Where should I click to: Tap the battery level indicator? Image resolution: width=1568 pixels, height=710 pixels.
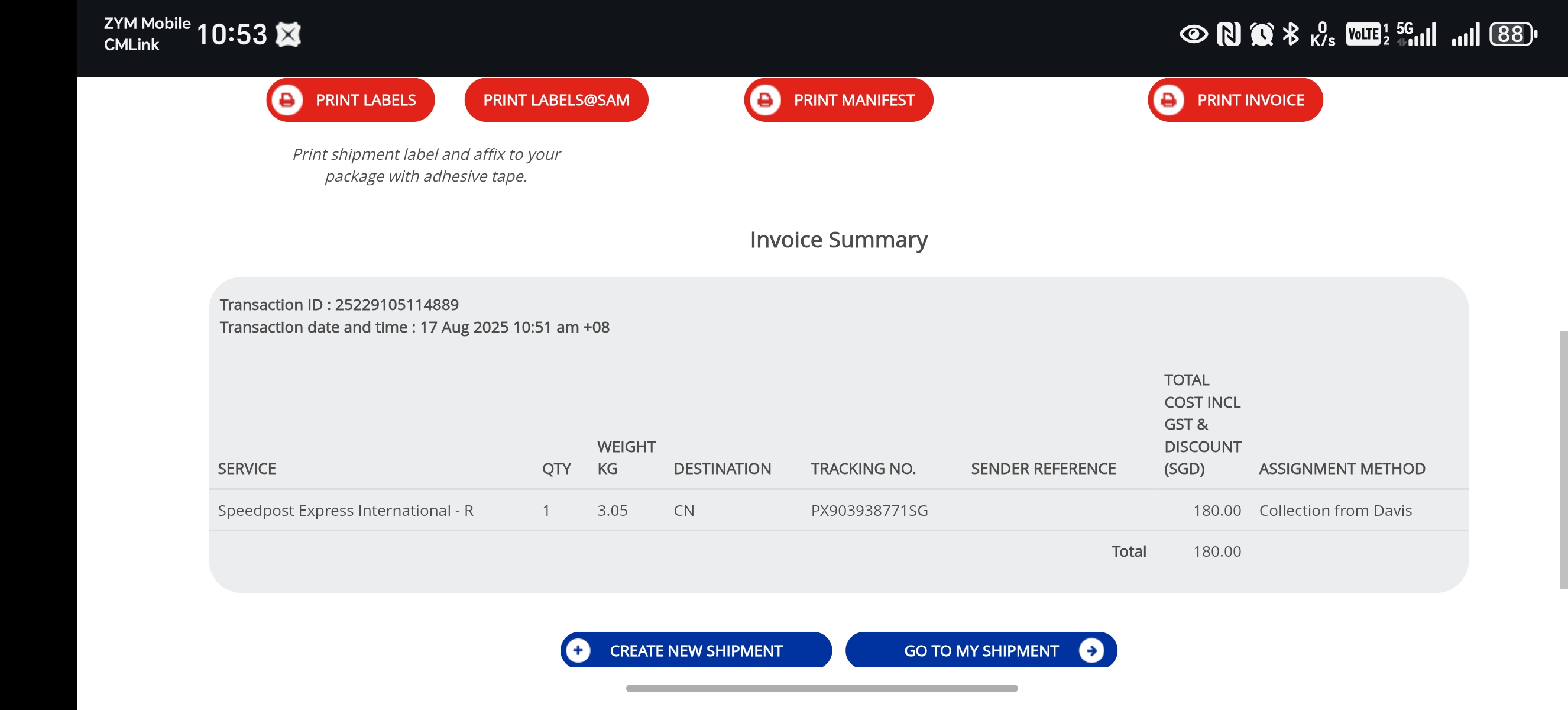point(1512,34)
